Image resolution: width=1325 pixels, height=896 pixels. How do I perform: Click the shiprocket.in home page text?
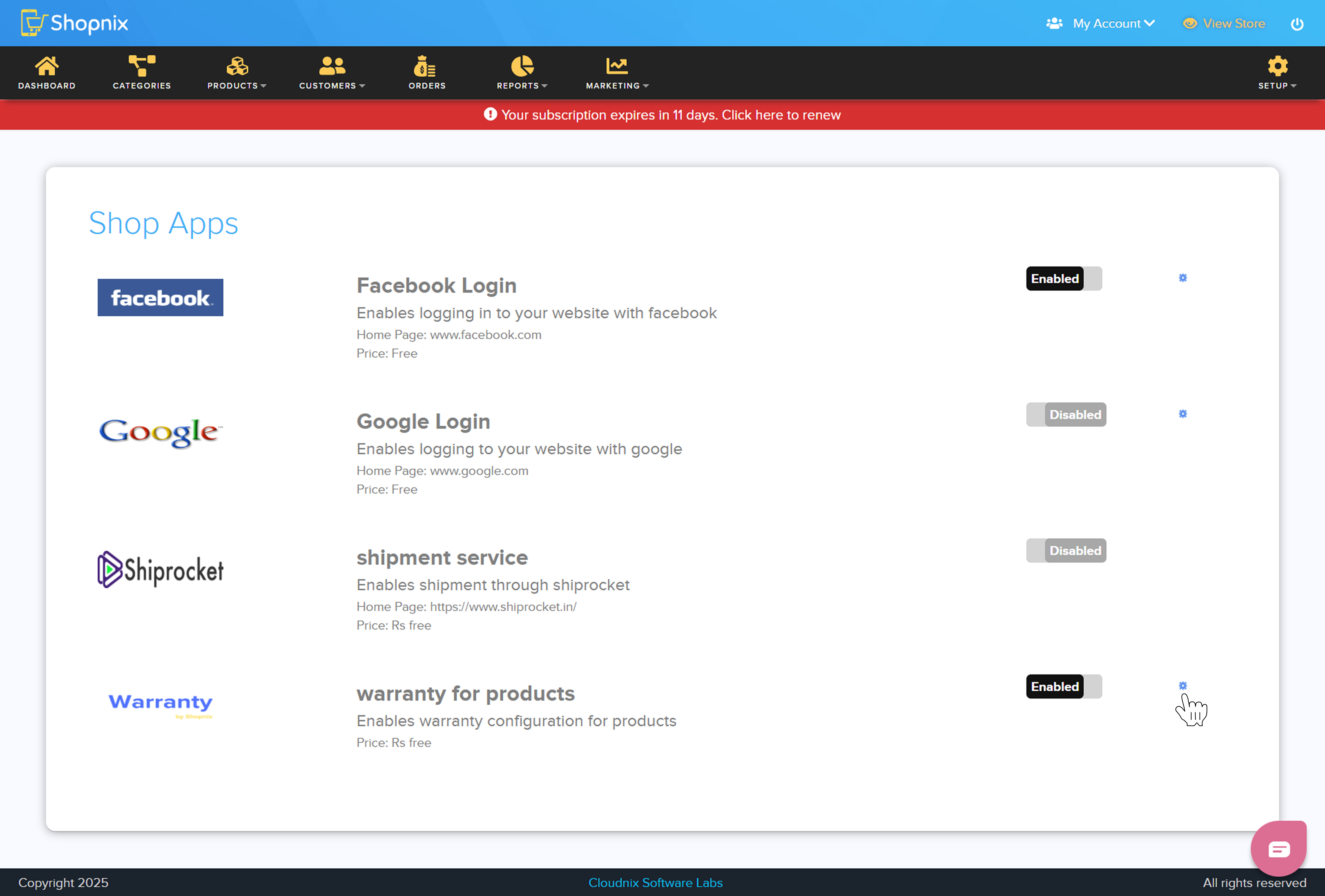(466, 606)
